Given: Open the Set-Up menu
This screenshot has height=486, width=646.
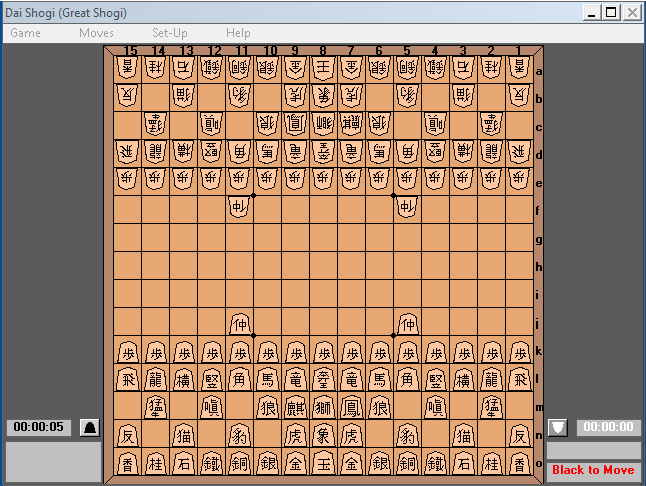Looking at the screenshot, I should coord(170,33).
